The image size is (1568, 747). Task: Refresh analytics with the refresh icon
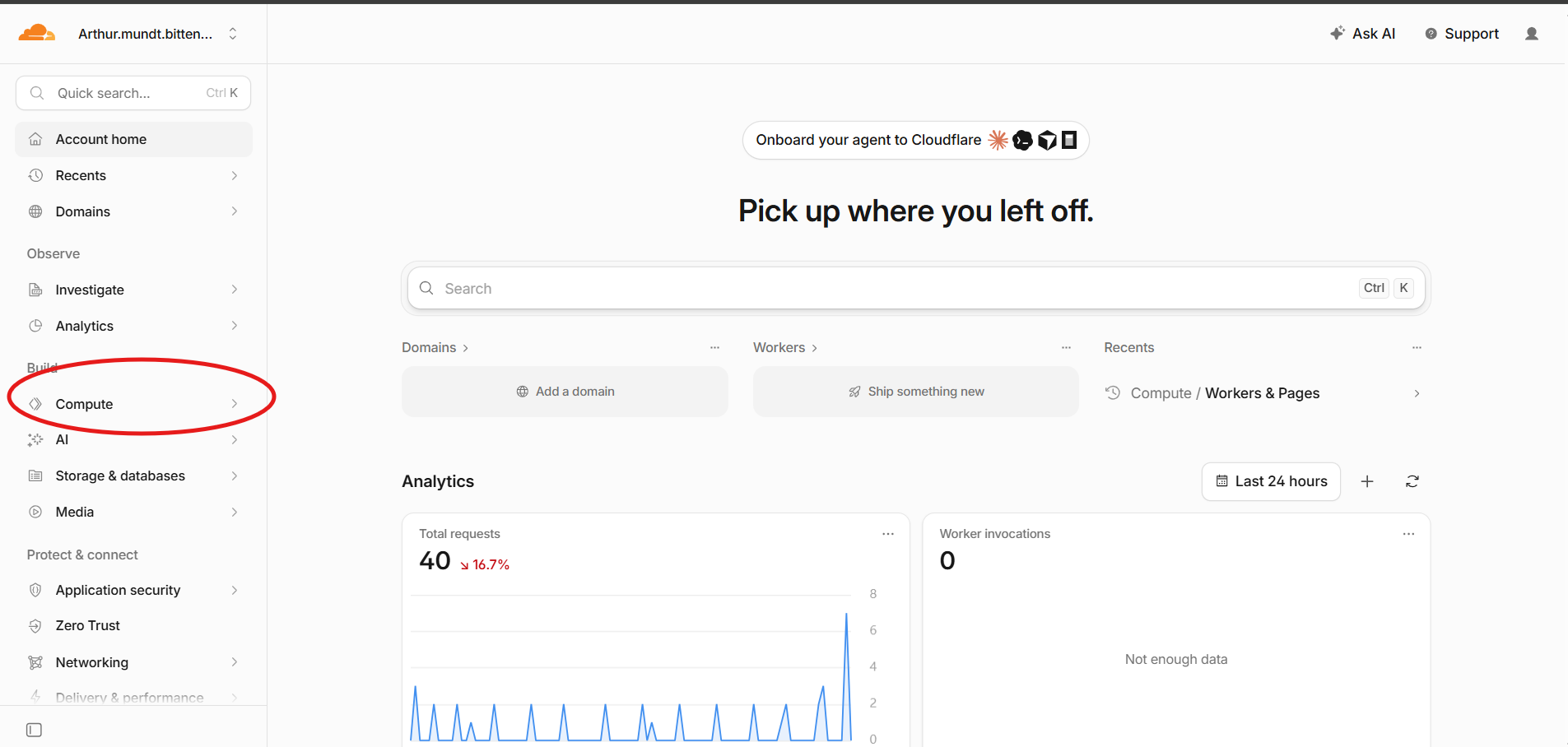click(1412, 481)
